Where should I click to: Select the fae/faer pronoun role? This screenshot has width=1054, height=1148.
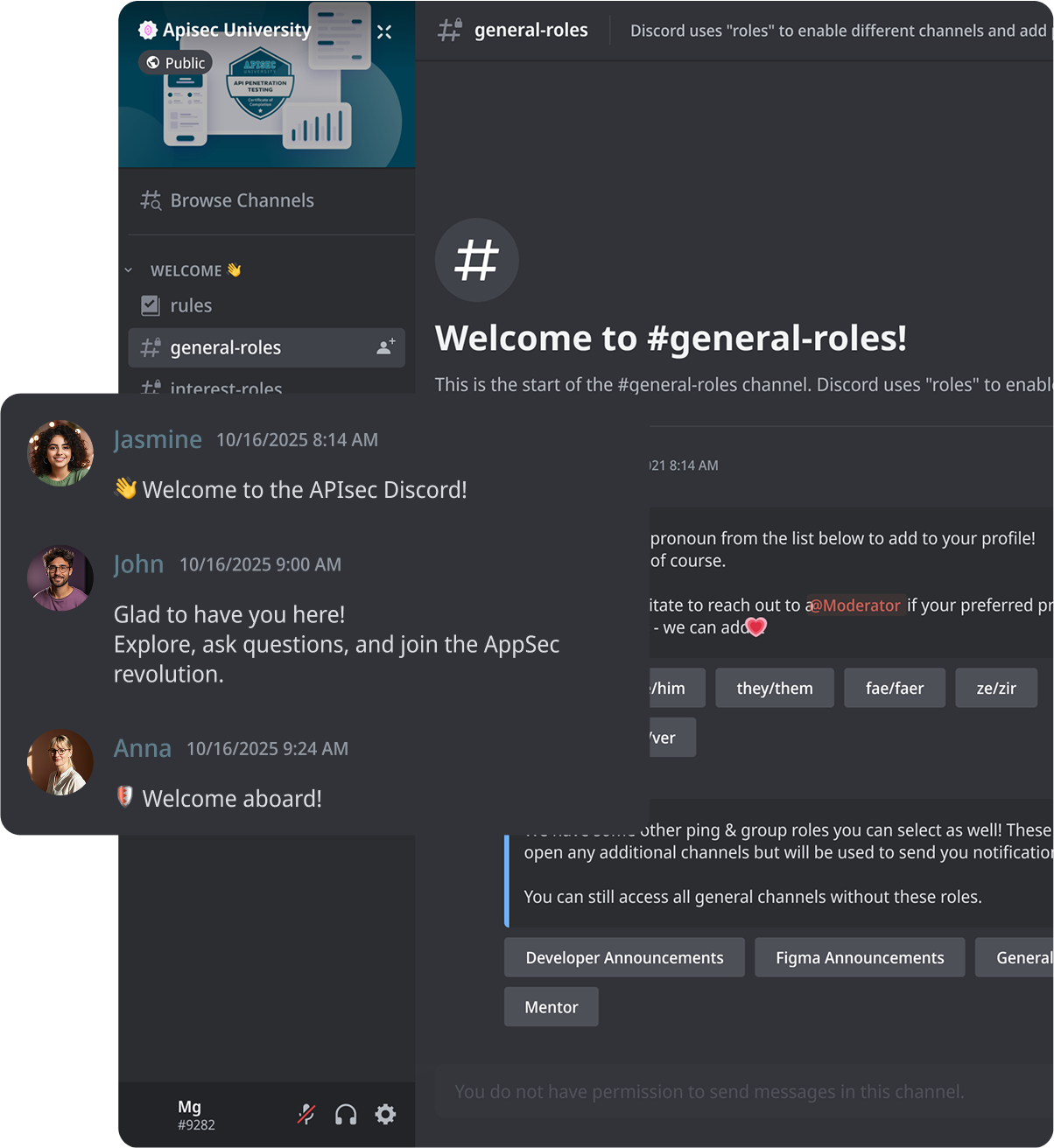point(895,688)
